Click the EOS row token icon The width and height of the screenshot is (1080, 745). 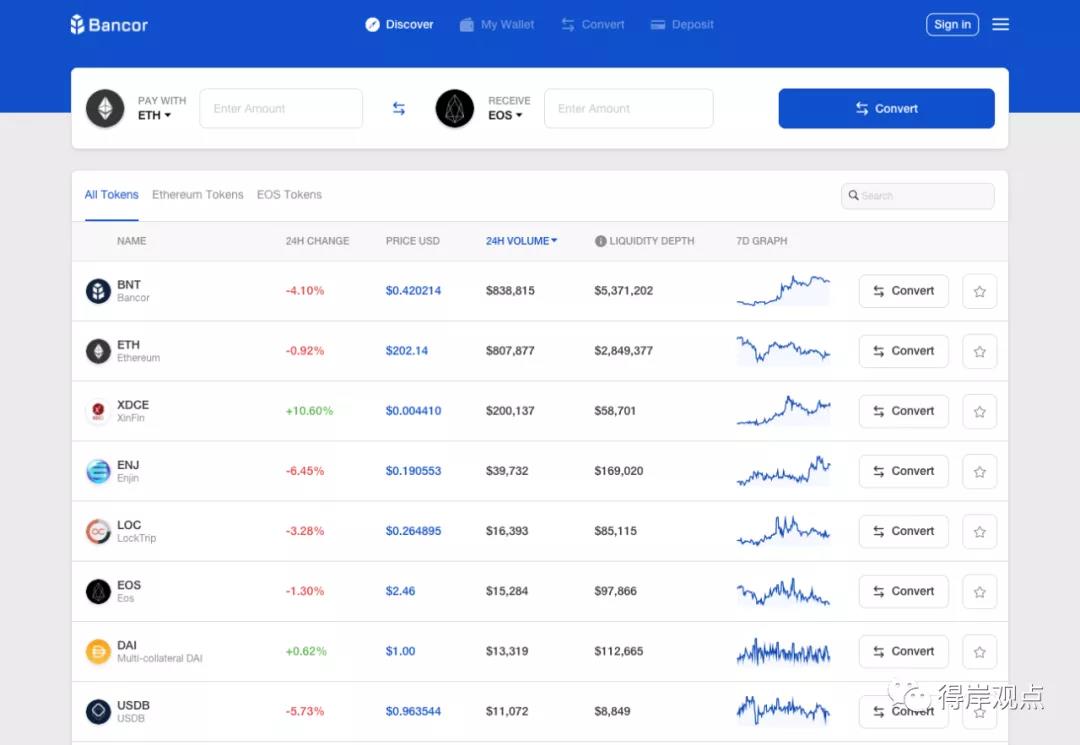point(98,591)
